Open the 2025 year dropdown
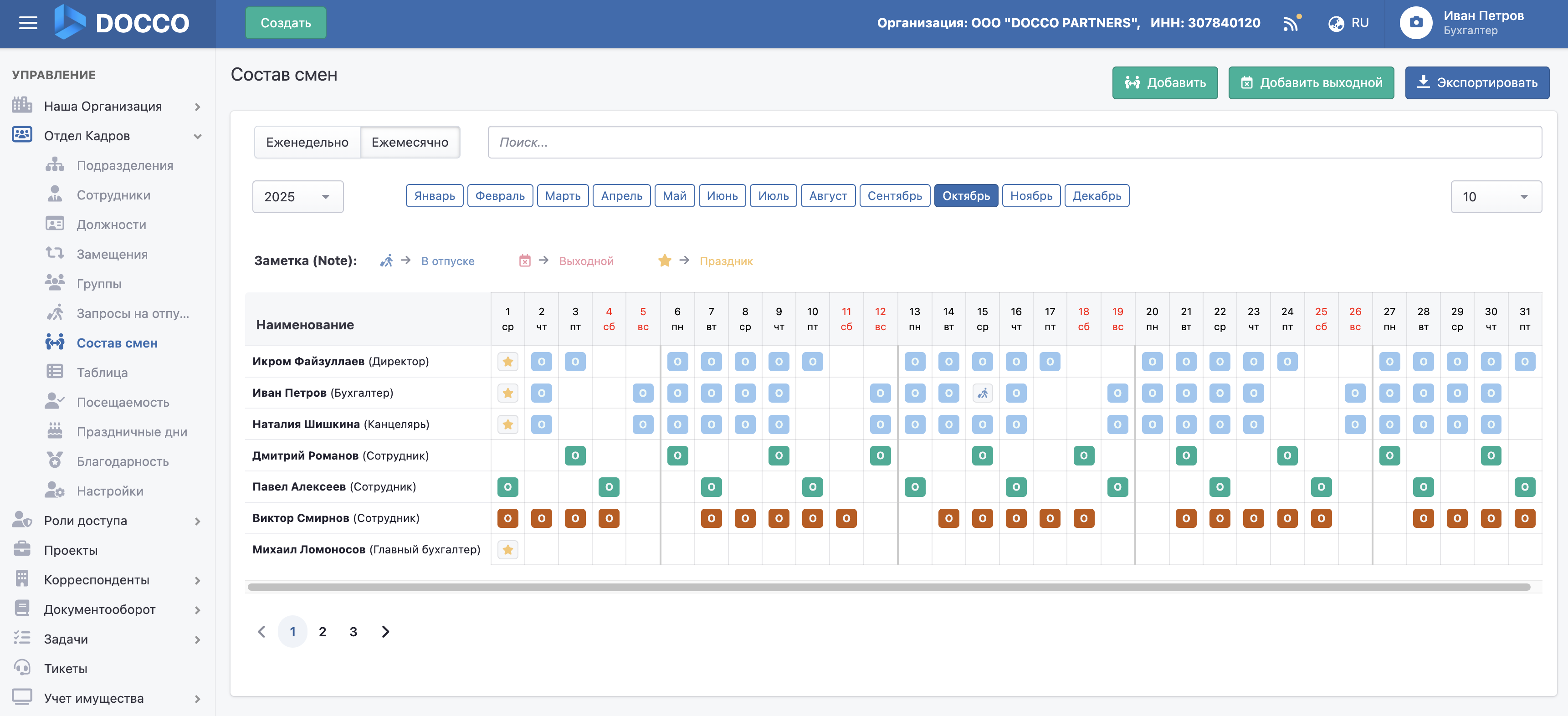 coord(297,197)
